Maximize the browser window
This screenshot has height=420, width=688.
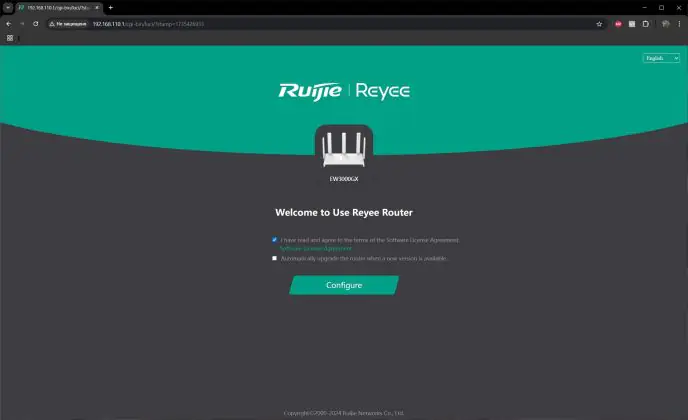coord(661,7)
